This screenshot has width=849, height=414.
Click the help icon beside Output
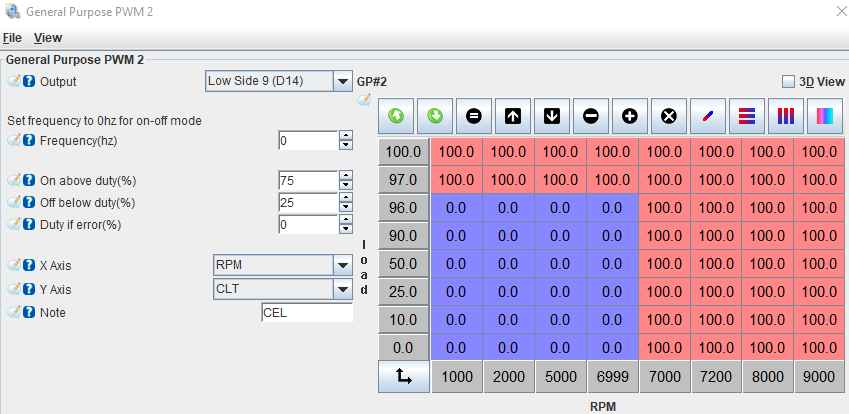[x=29, y=81]
